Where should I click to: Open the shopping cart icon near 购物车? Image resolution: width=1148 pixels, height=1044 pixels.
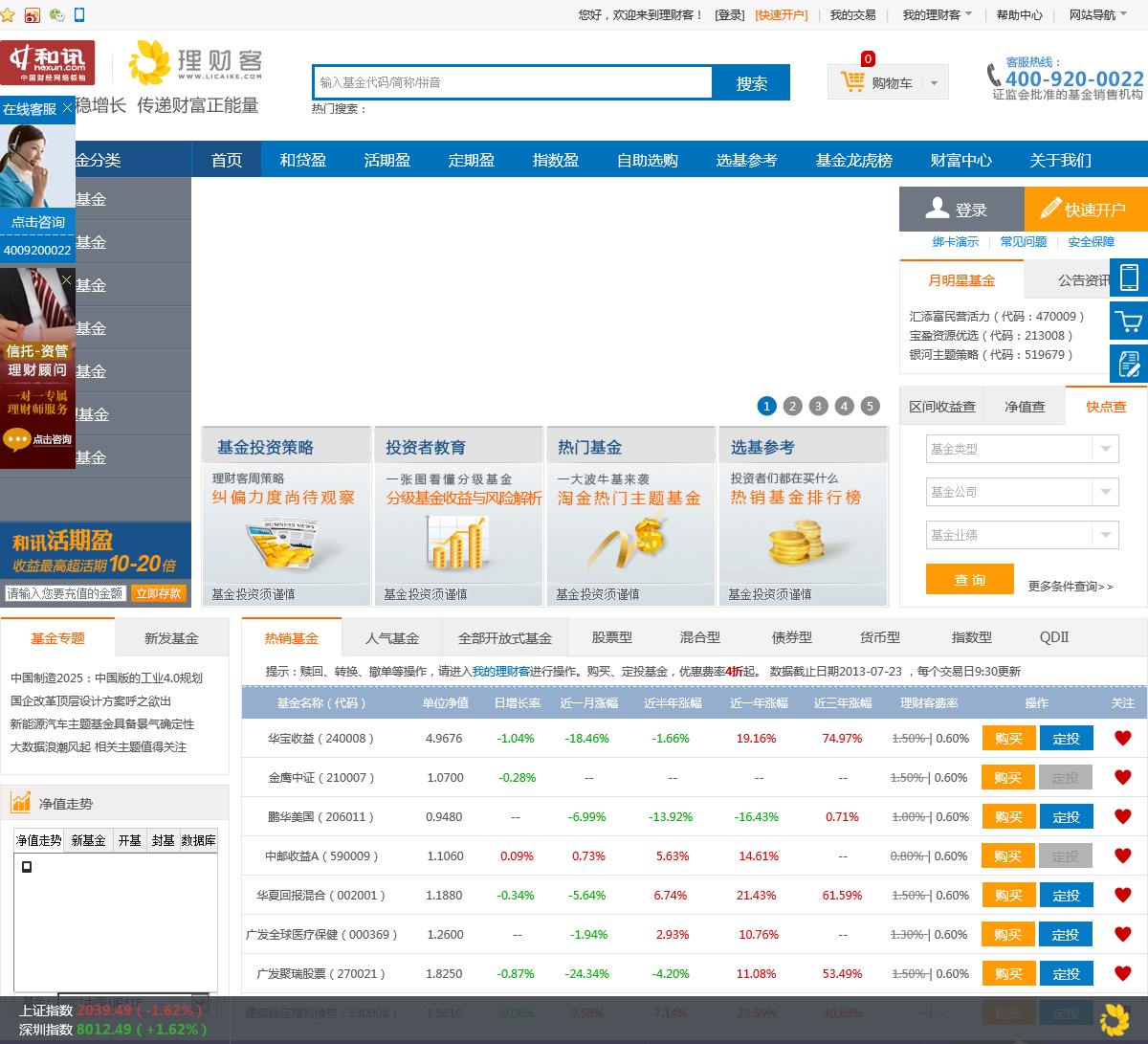[x=852, y=82]
